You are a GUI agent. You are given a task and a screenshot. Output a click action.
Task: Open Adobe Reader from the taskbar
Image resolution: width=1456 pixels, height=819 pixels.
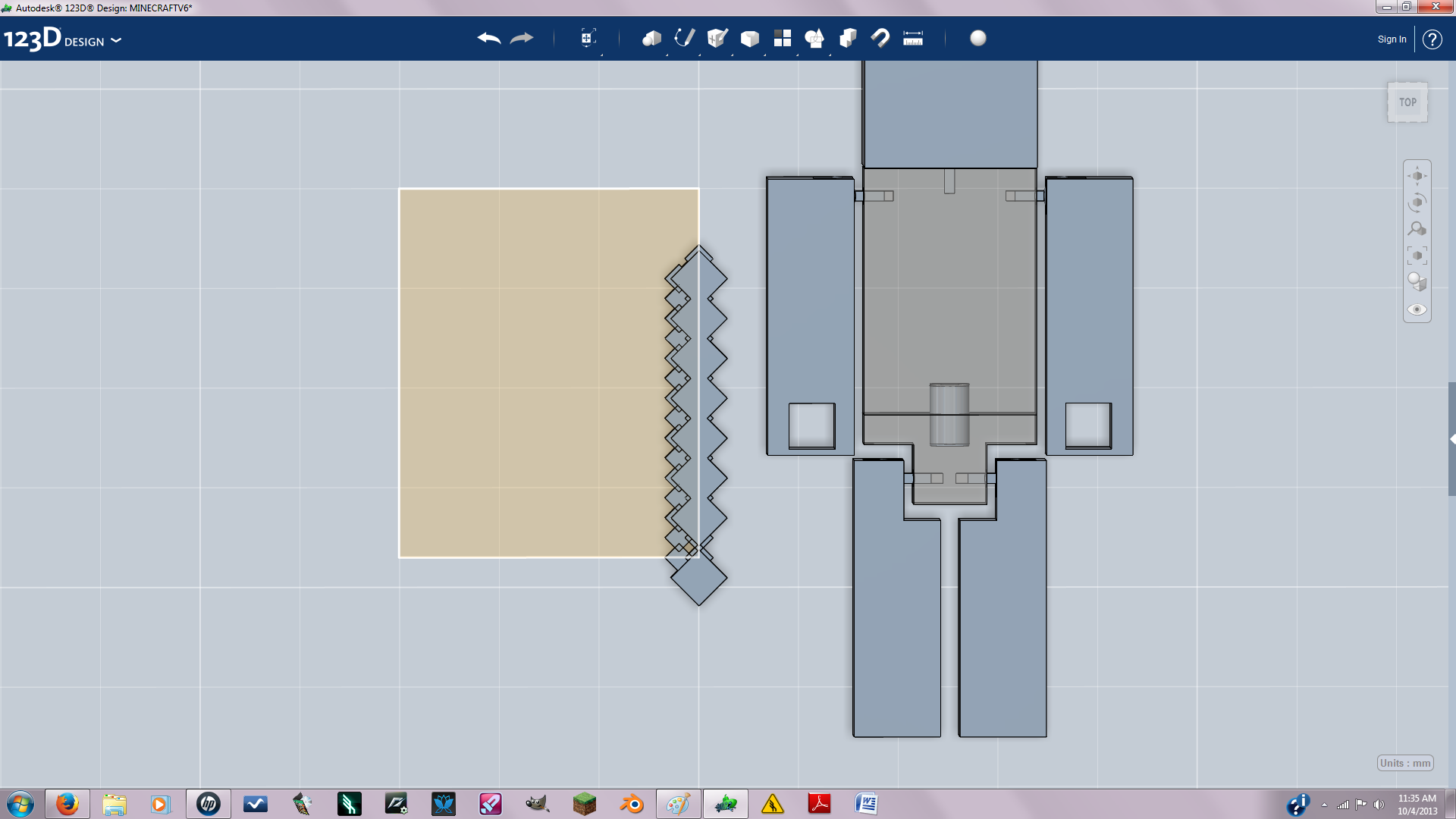pos(820,804)
